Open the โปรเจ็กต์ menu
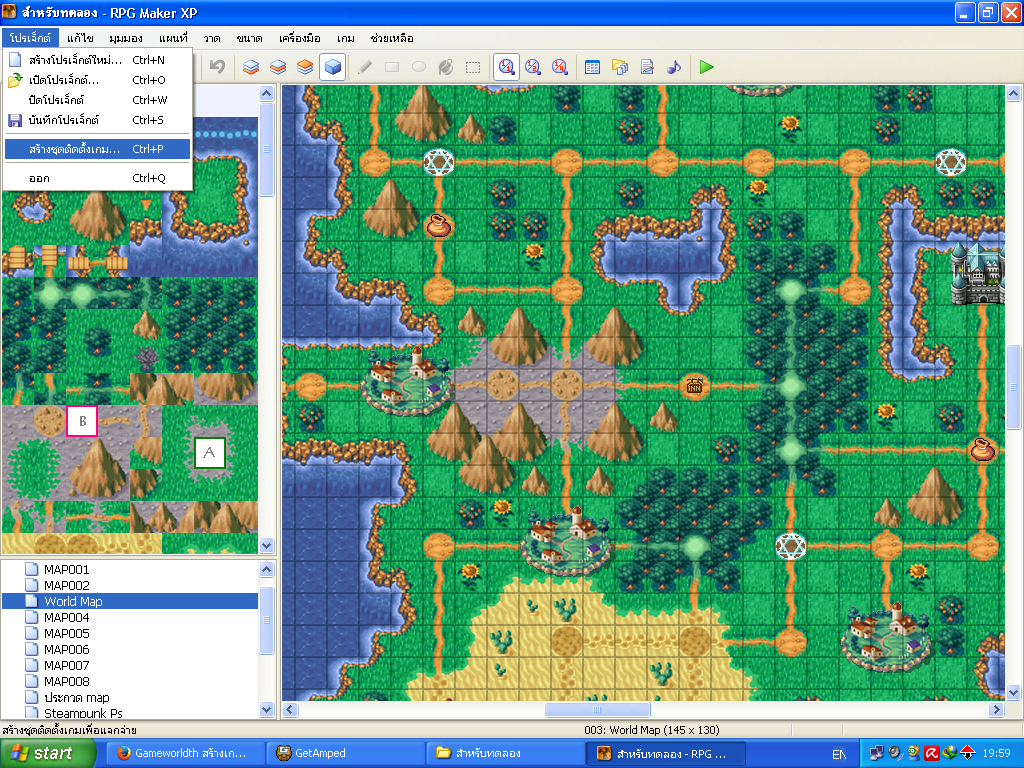 tap(30, 38)
